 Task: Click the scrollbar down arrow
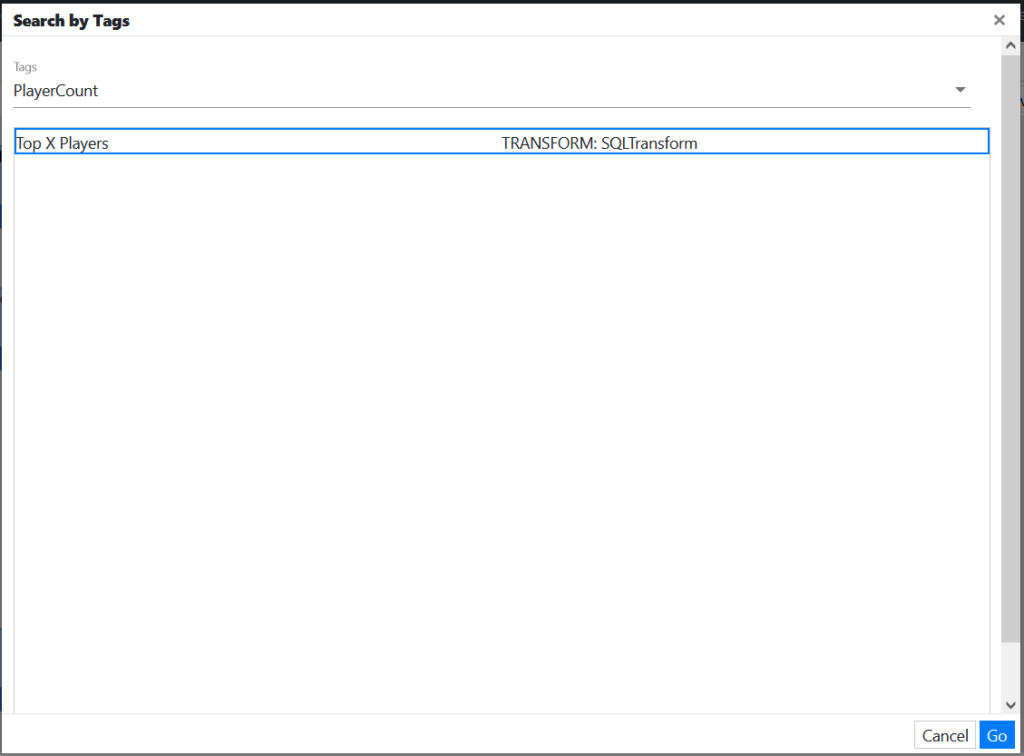point(1010,704)
